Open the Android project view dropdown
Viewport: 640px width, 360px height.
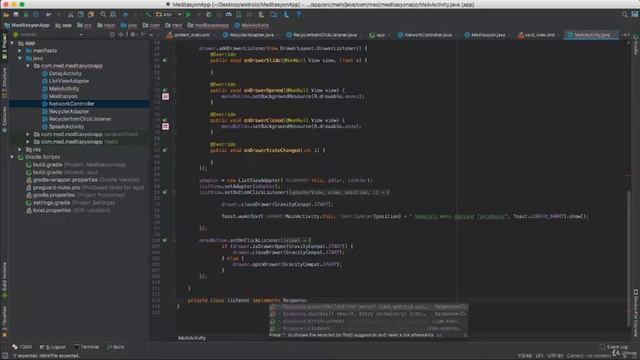point(48,35)
